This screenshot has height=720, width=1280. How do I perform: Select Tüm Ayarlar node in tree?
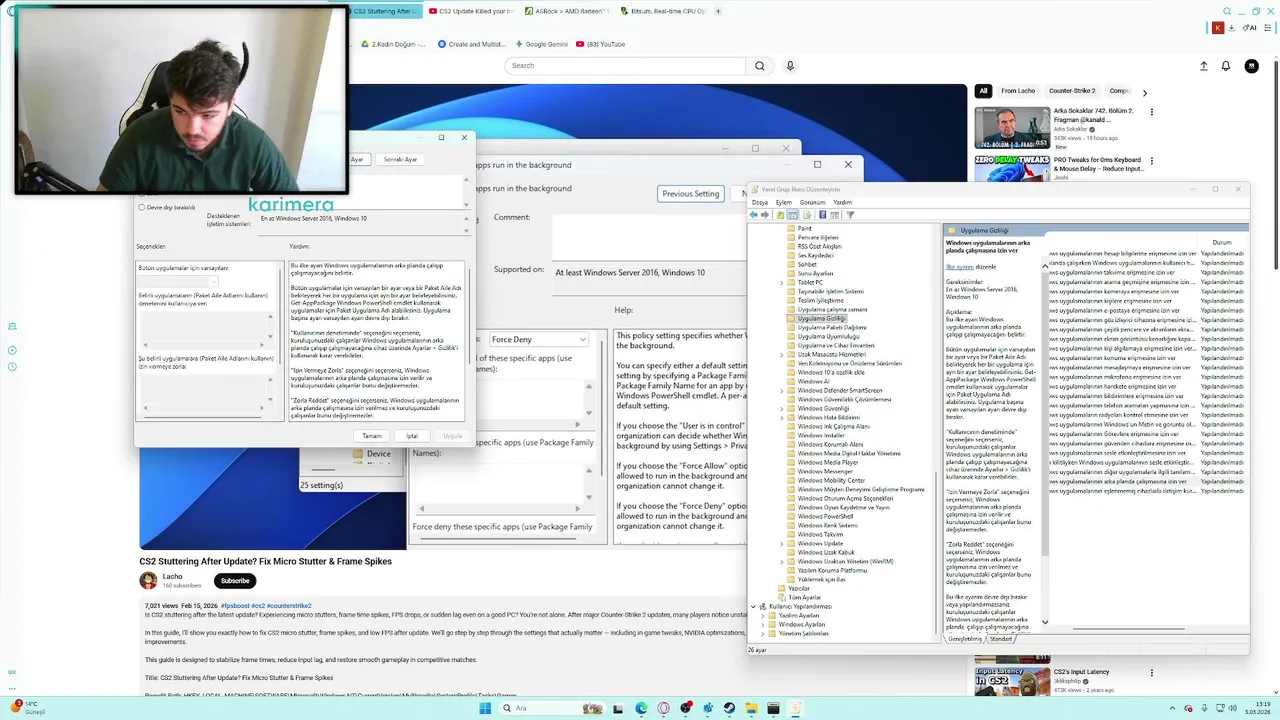804,597
